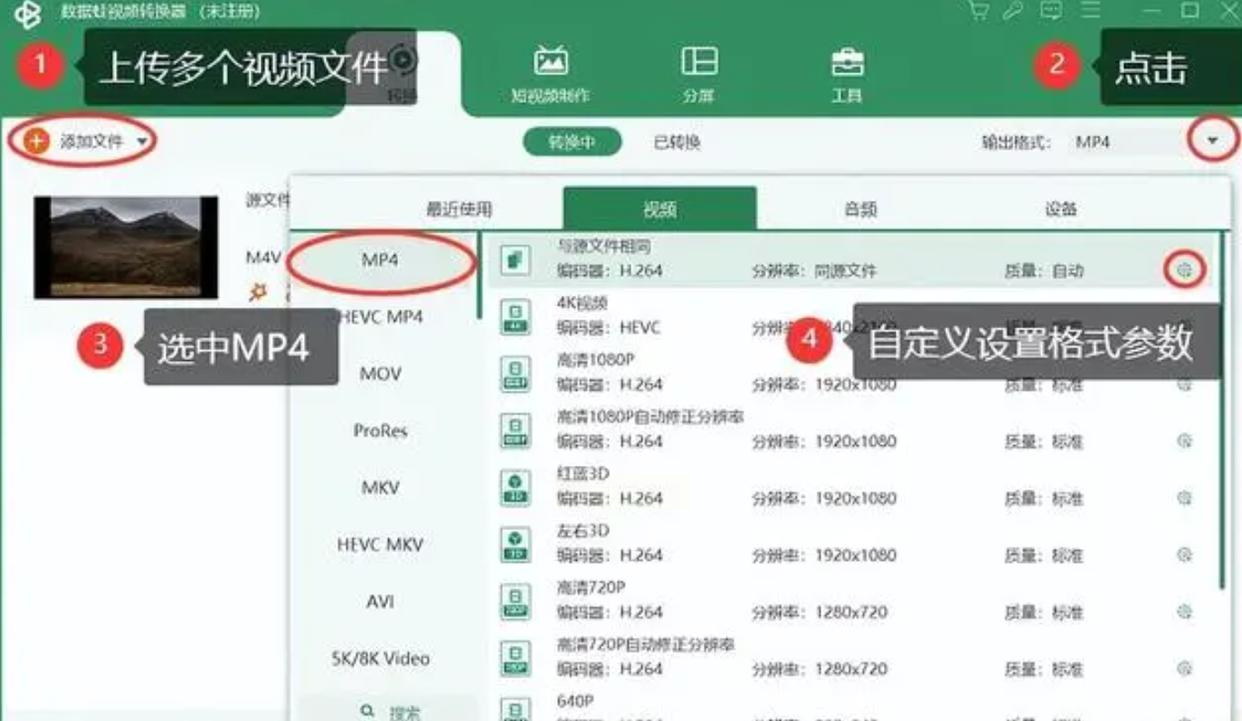This screenshot has width=1242, height=721.
Task: Click the preset icon beside 高清1080P
Action: pyautogui.click(x=514, y=374)
